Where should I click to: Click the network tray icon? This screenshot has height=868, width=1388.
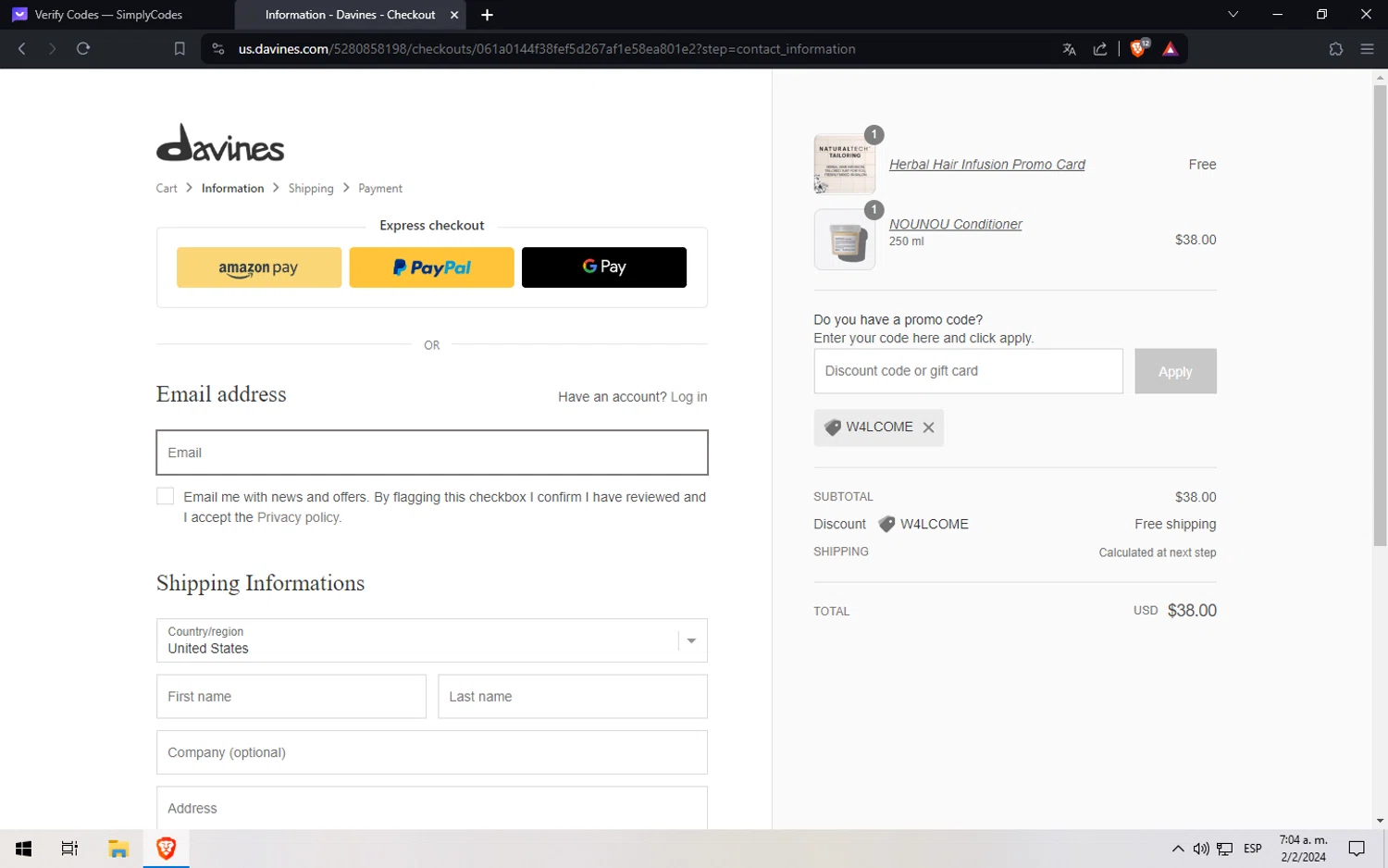tap(1225, 849)
